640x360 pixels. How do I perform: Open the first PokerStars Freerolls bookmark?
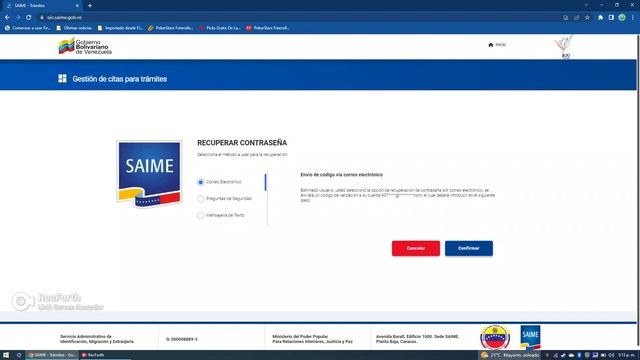pos(171,28)
